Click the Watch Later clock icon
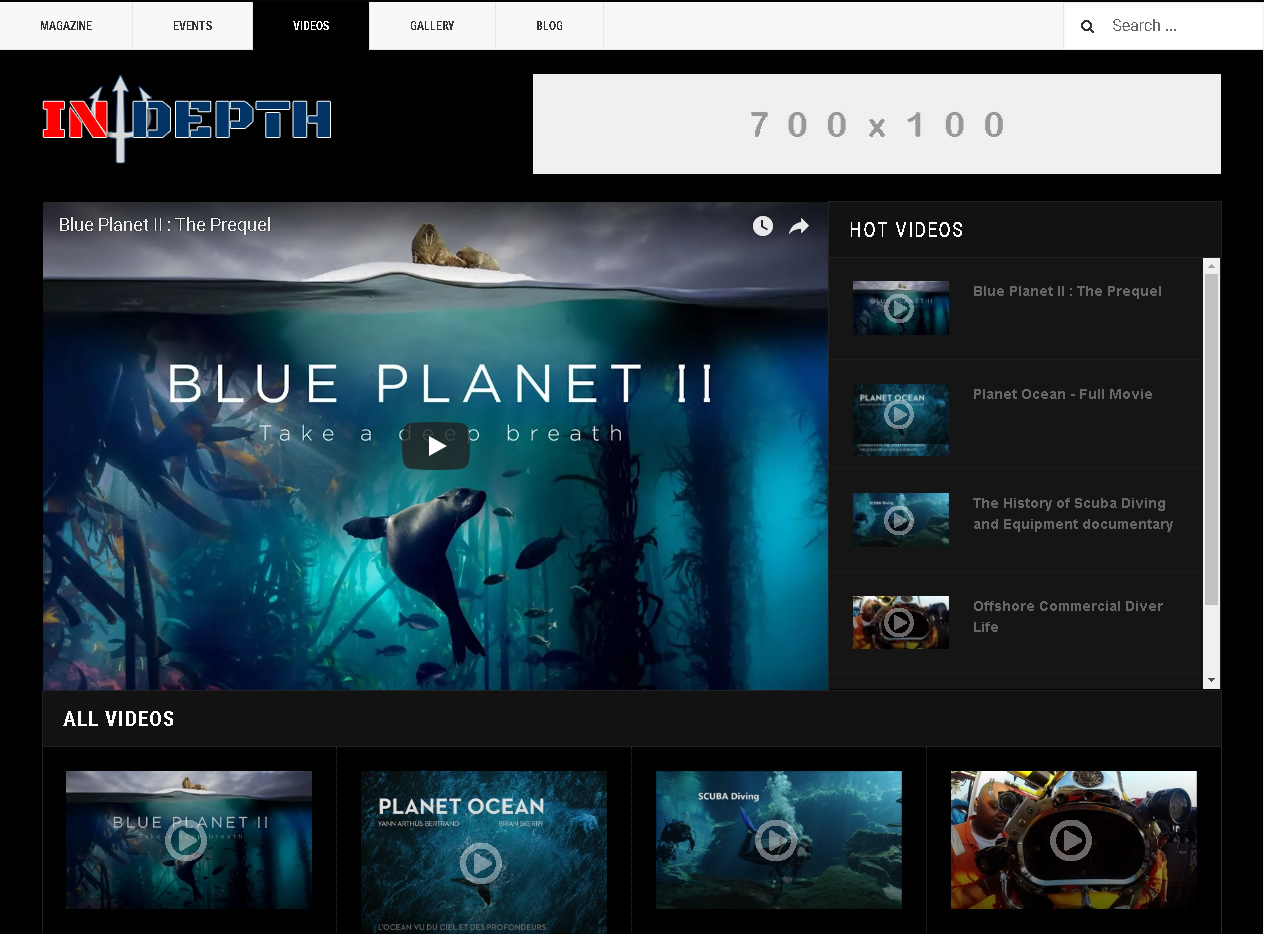Image resolution: width=1264 pixels, height=934 pixels. coord(763,226)
